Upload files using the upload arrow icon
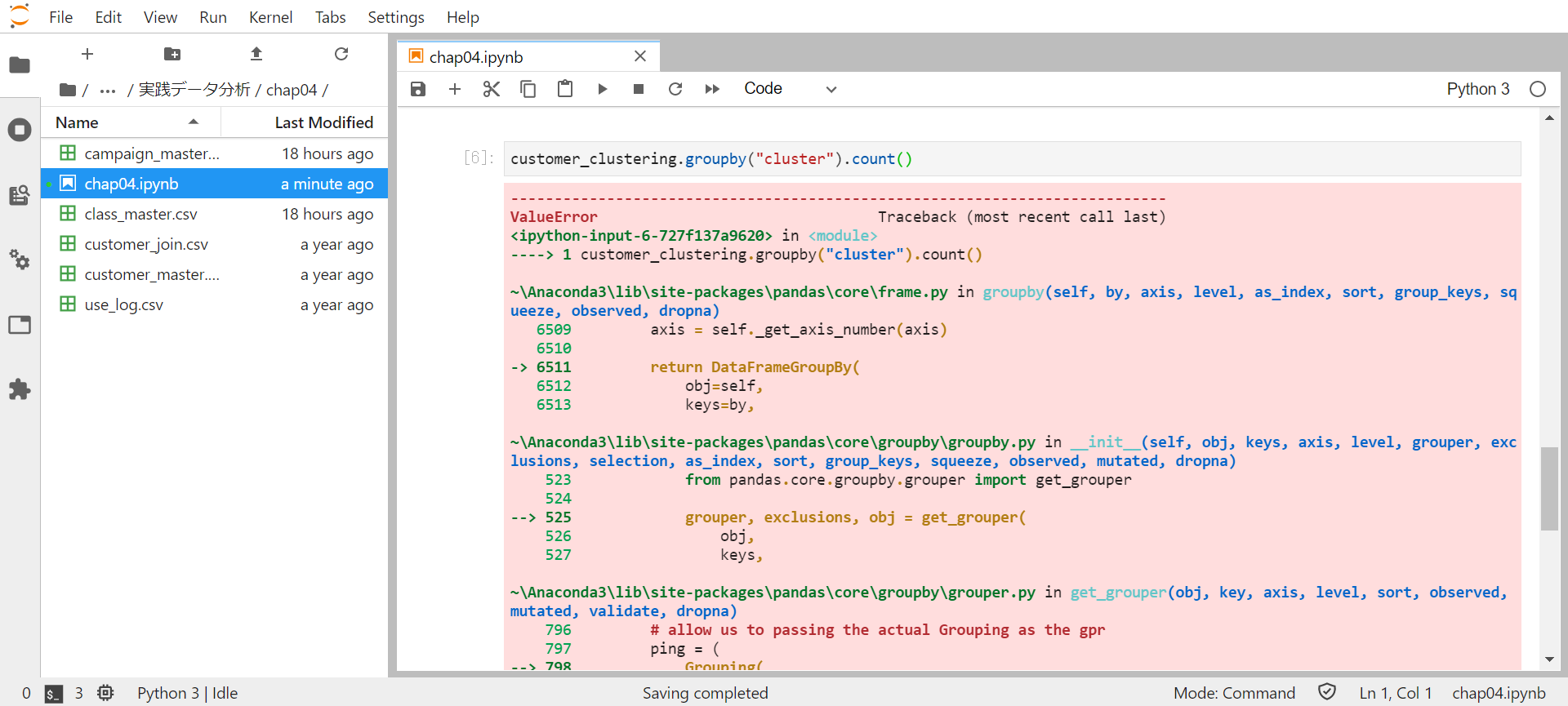 point(256,54)
